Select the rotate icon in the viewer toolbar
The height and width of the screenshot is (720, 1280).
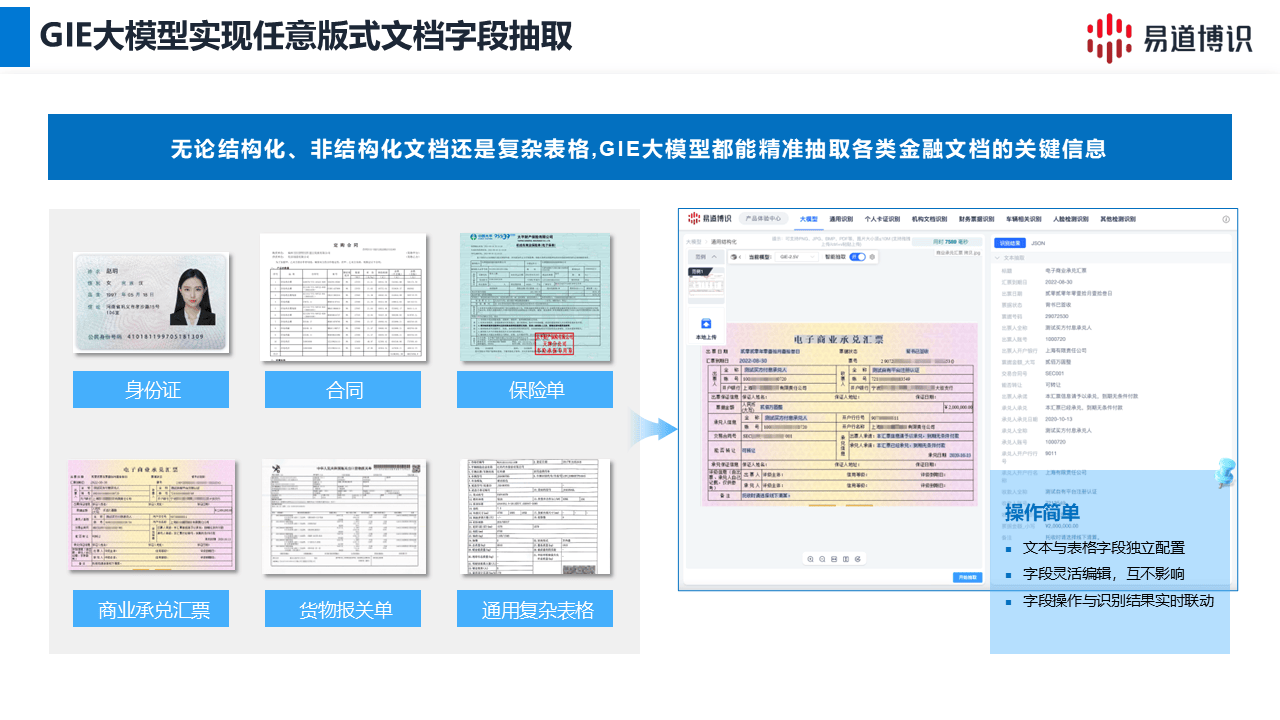(858, 559)
